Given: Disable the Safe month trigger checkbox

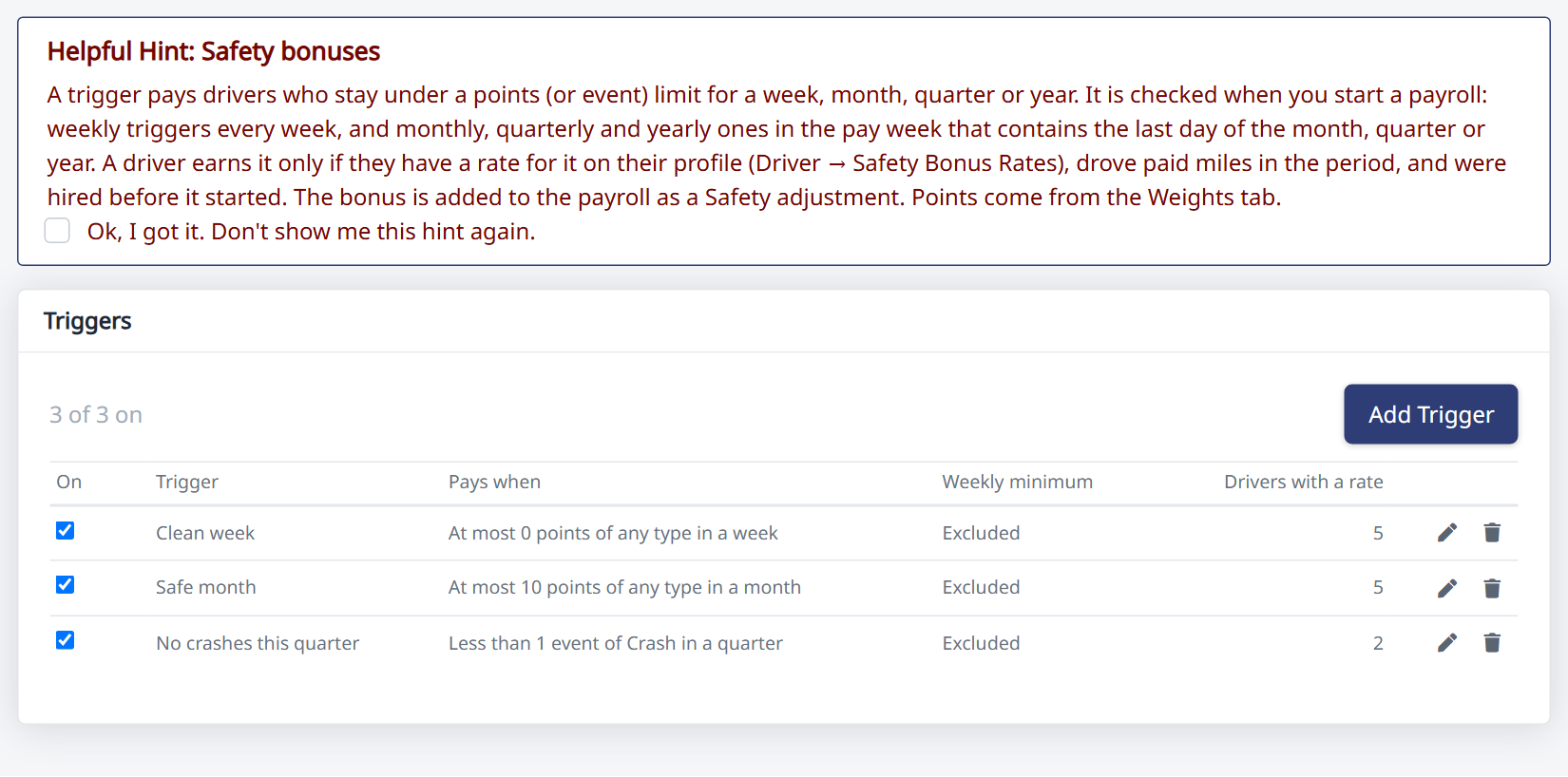Looking at the screenshot, I should 65,584.
